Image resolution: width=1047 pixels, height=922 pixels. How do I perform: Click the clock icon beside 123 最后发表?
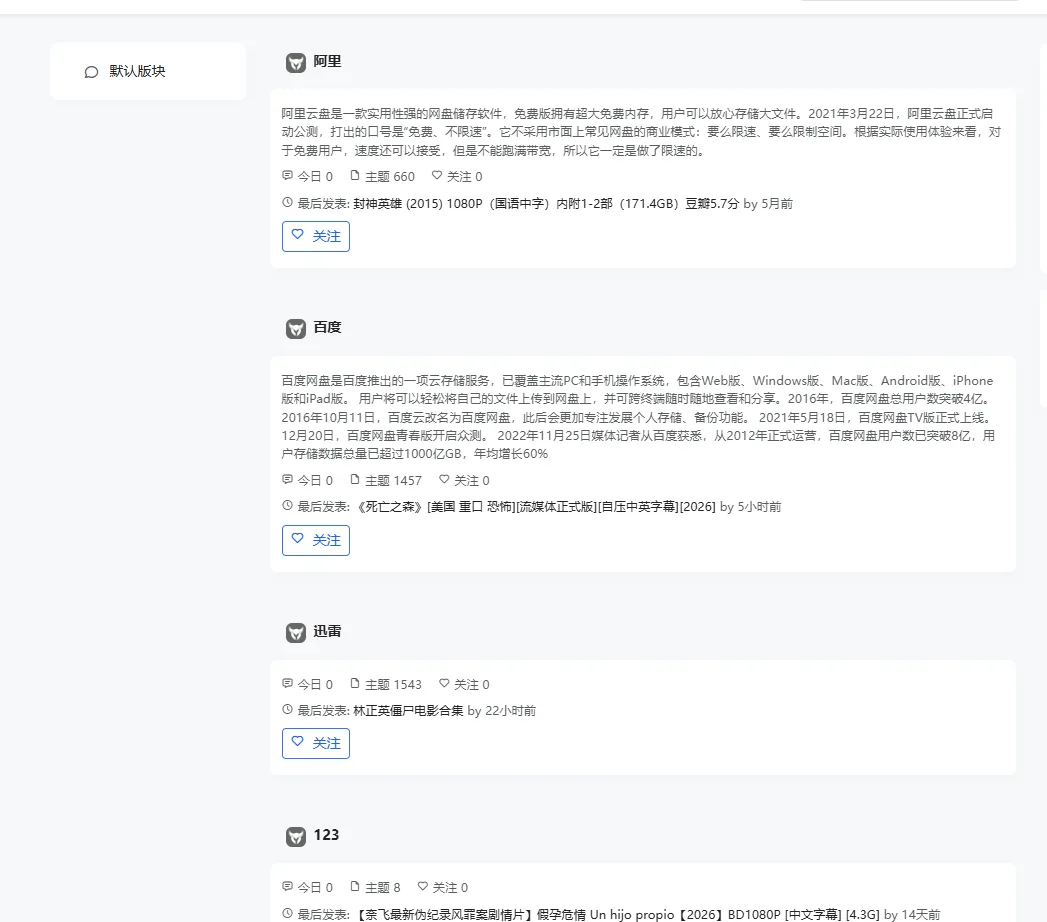[x=287, y=913]
